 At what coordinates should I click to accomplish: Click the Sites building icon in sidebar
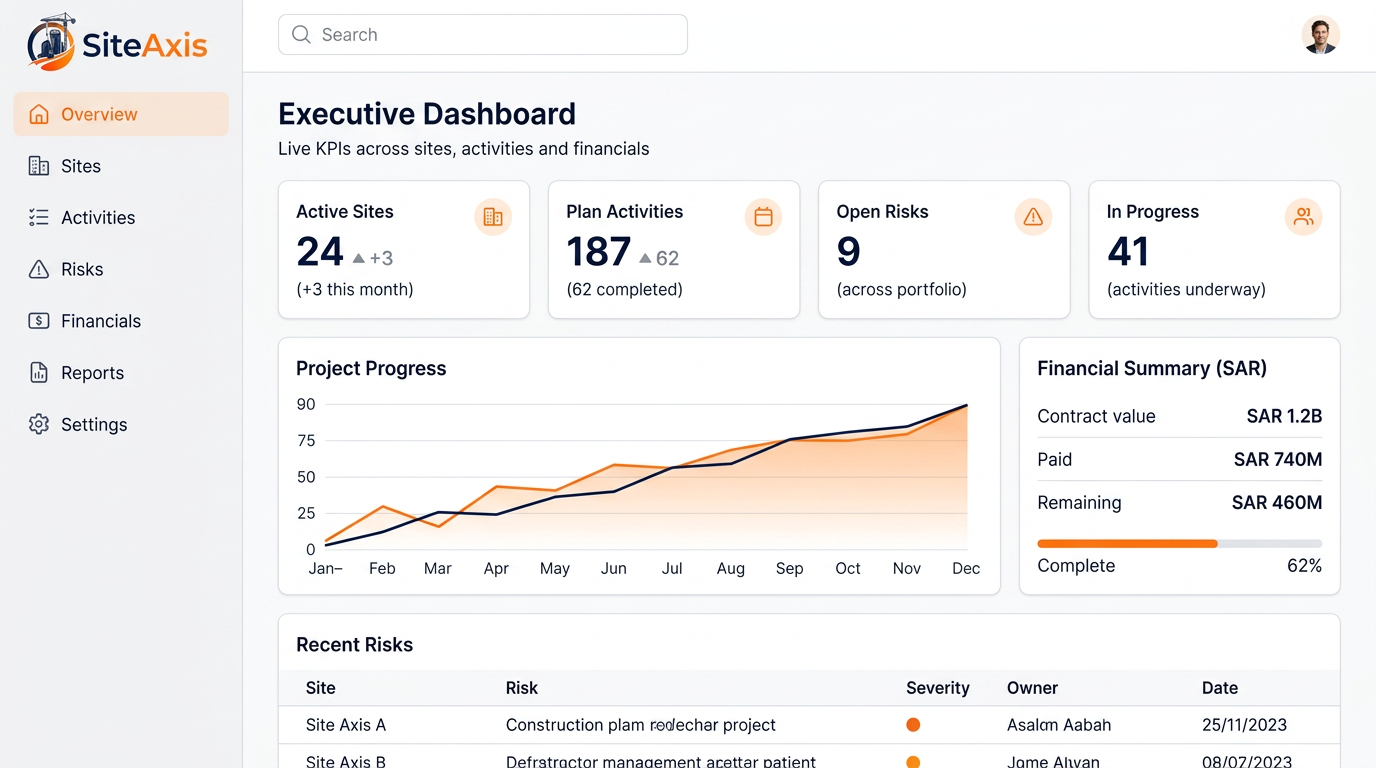(39, 166)
